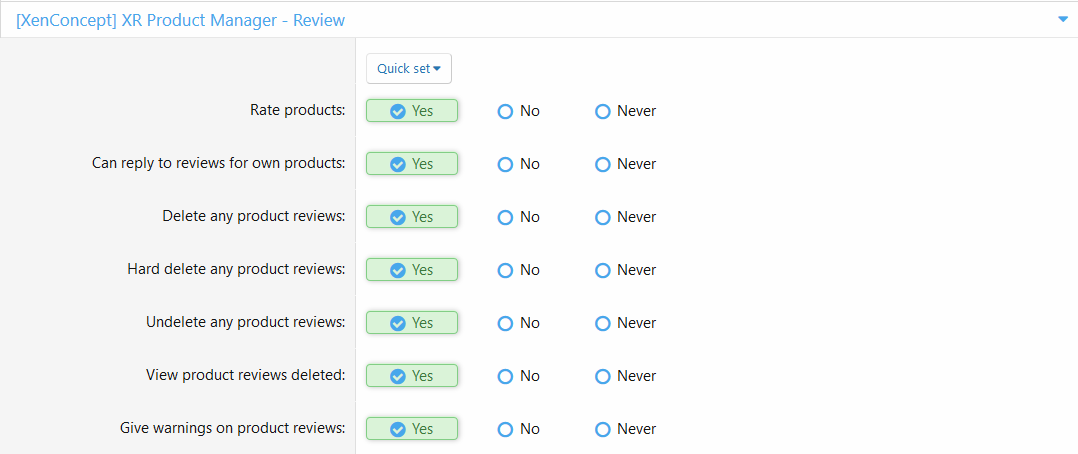
Task: Select Yes for View product reviews deleted
Action: pos(412,376)
